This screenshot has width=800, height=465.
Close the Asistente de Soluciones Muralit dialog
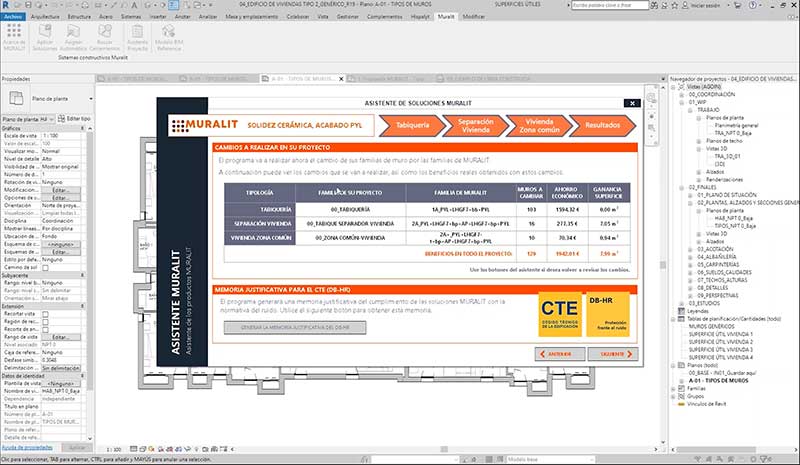632,103
